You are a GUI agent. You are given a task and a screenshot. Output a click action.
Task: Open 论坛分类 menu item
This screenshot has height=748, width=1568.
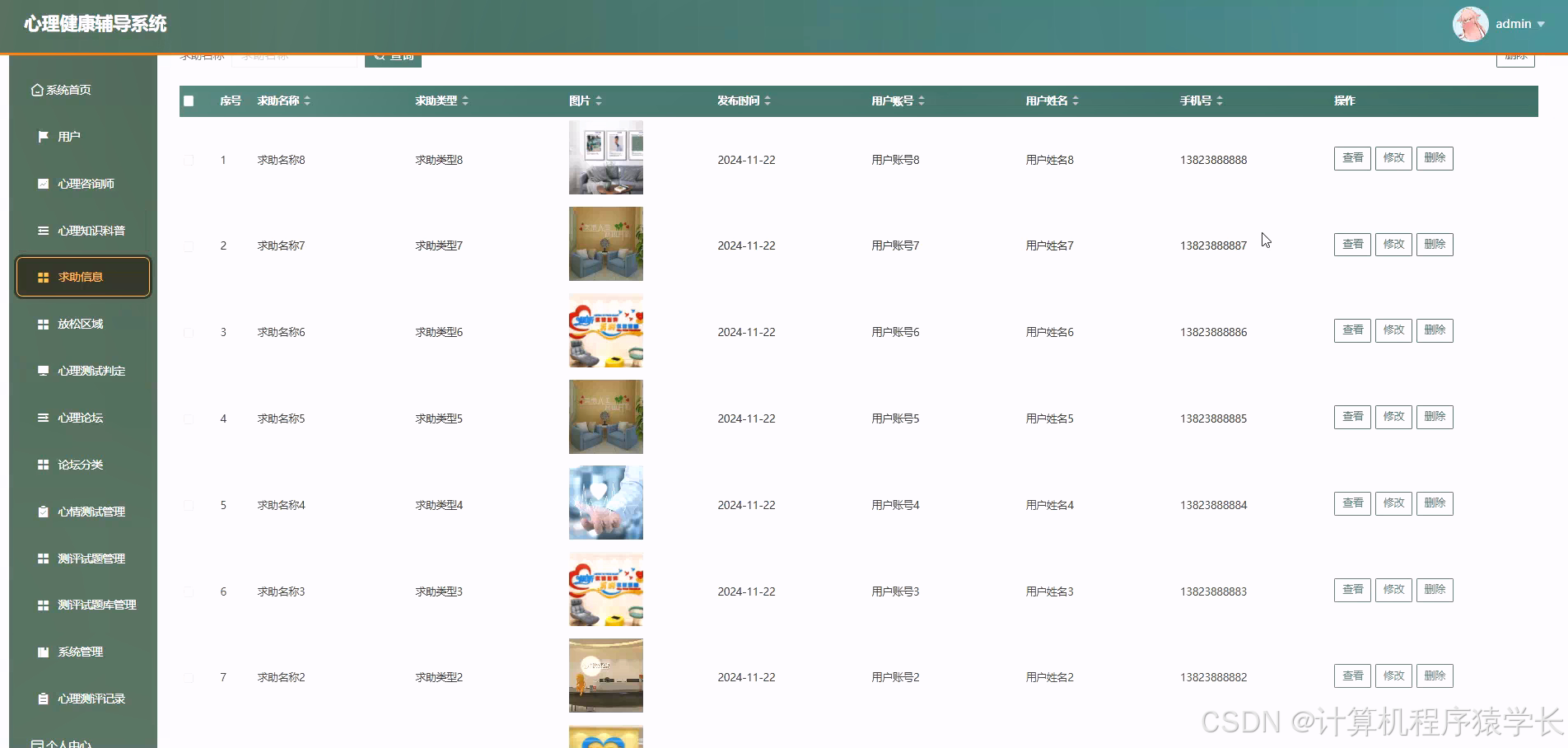click(82, 465)
